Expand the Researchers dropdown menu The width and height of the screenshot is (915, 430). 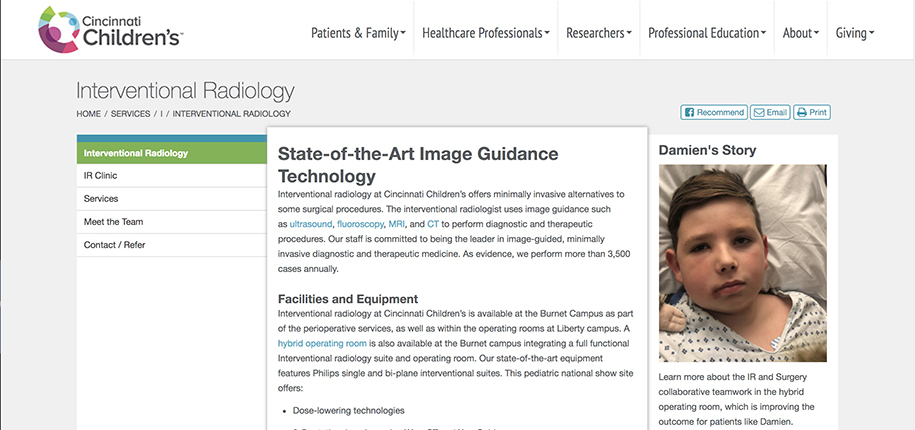pos(599,33)
